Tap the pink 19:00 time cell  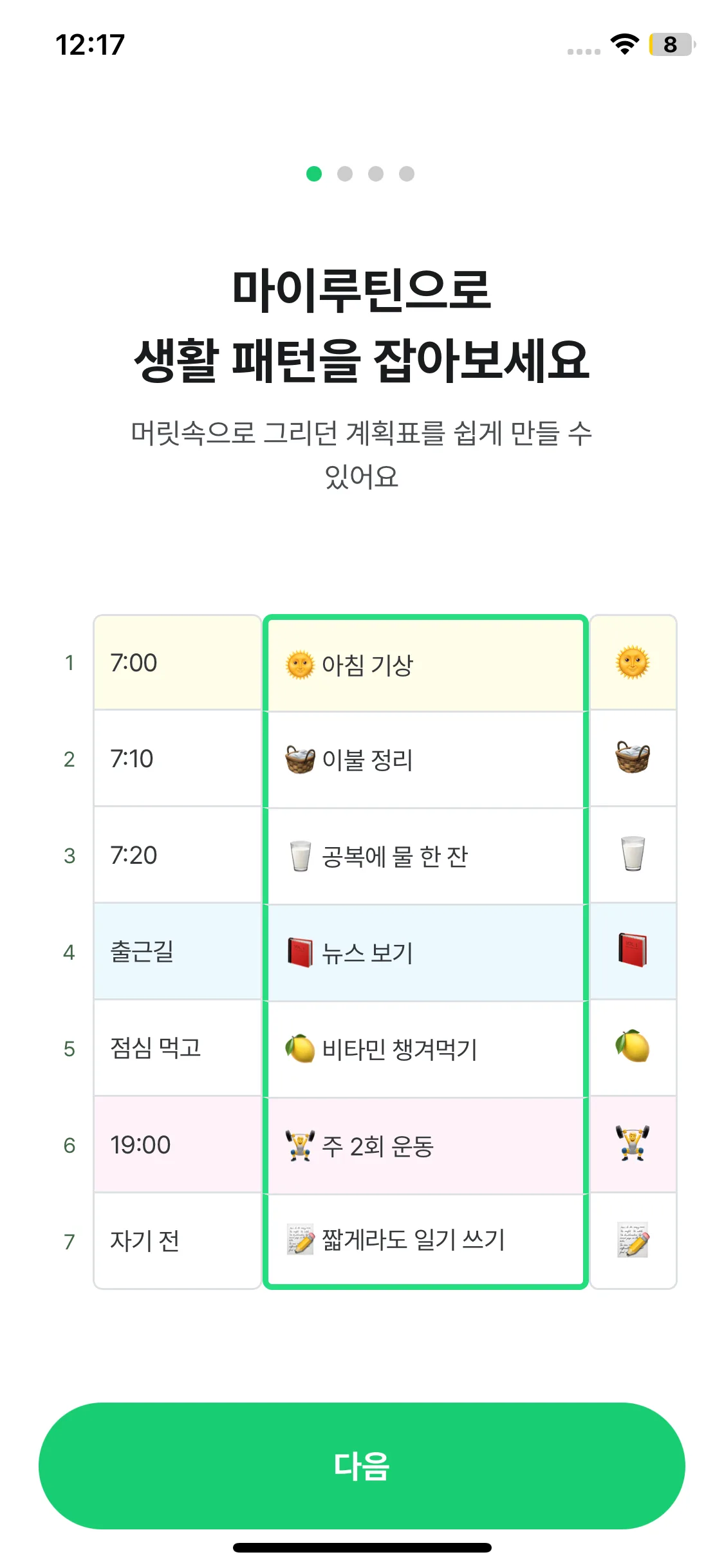pyautogui.click(x=177, y=1144)
